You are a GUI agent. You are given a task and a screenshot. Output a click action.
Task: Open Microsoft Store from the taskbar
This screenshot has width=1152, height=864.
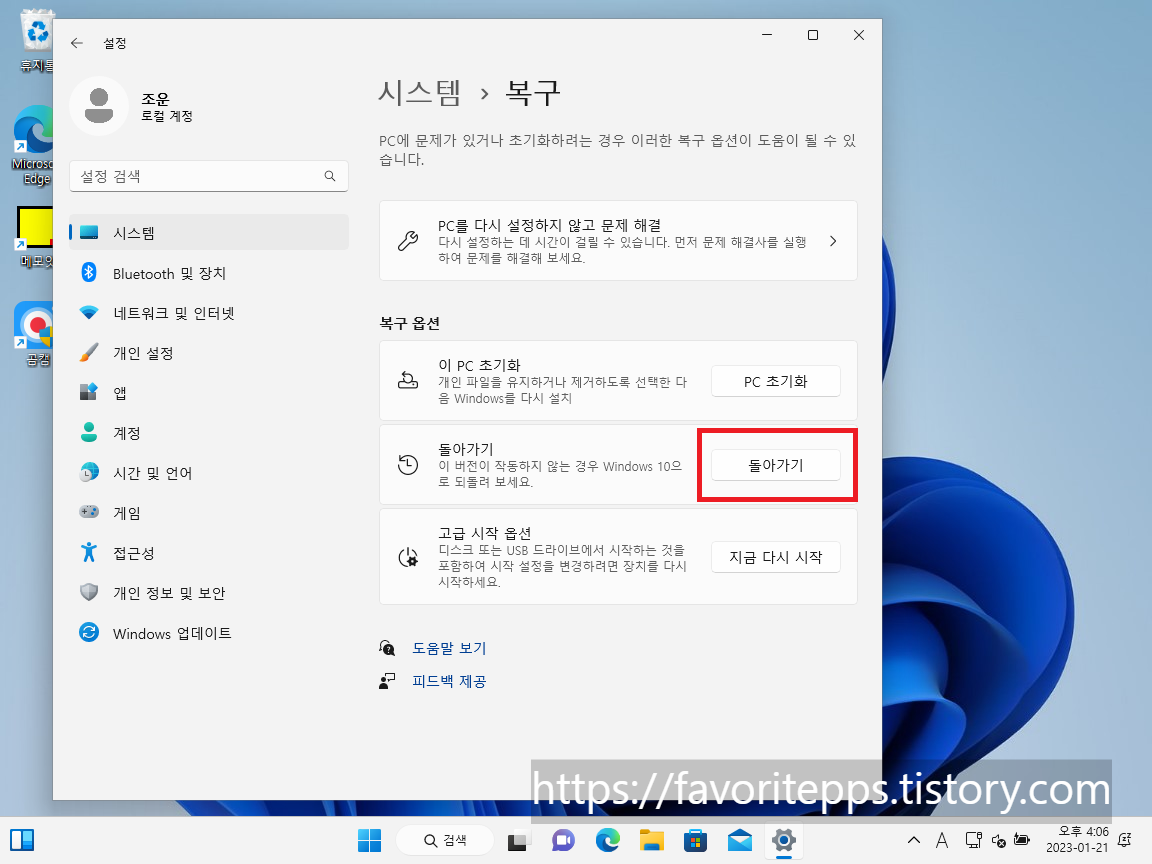[695, 840]
